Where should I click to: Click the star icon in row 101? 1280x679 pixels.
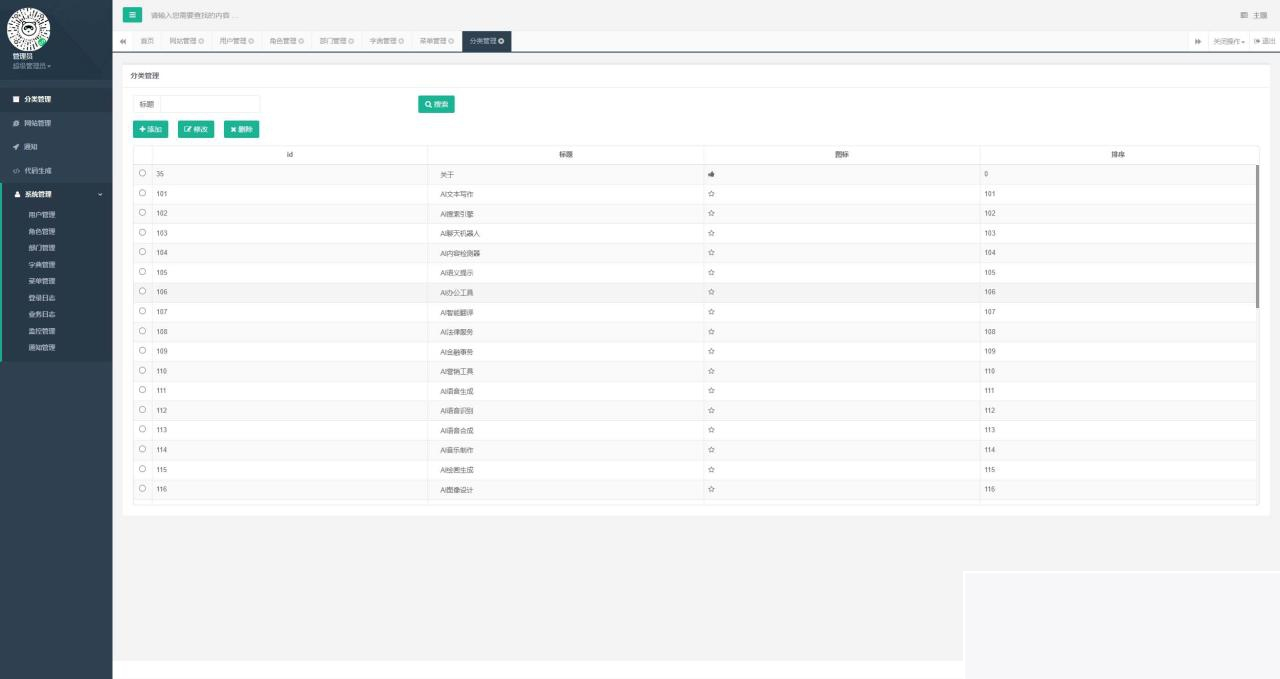pyautogui.click(x=711, y=193)
